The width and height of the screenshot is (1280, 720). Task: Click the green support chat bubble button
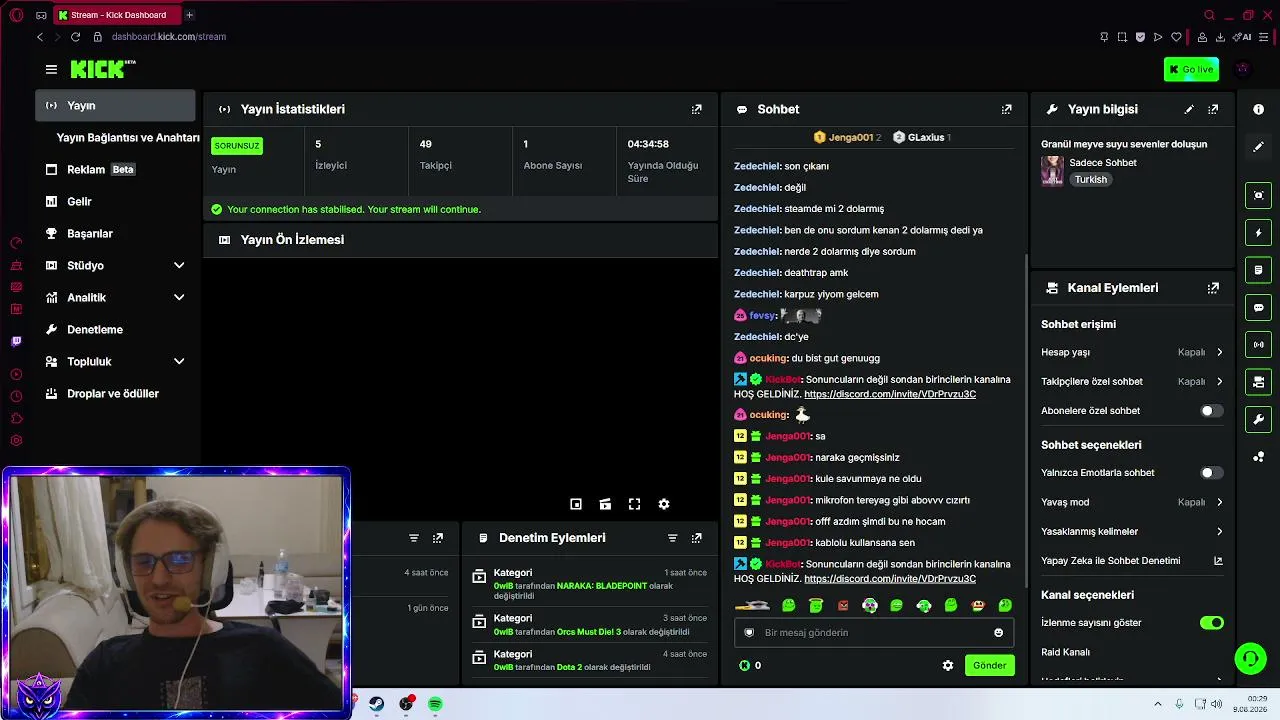[x=1250, y=658]
